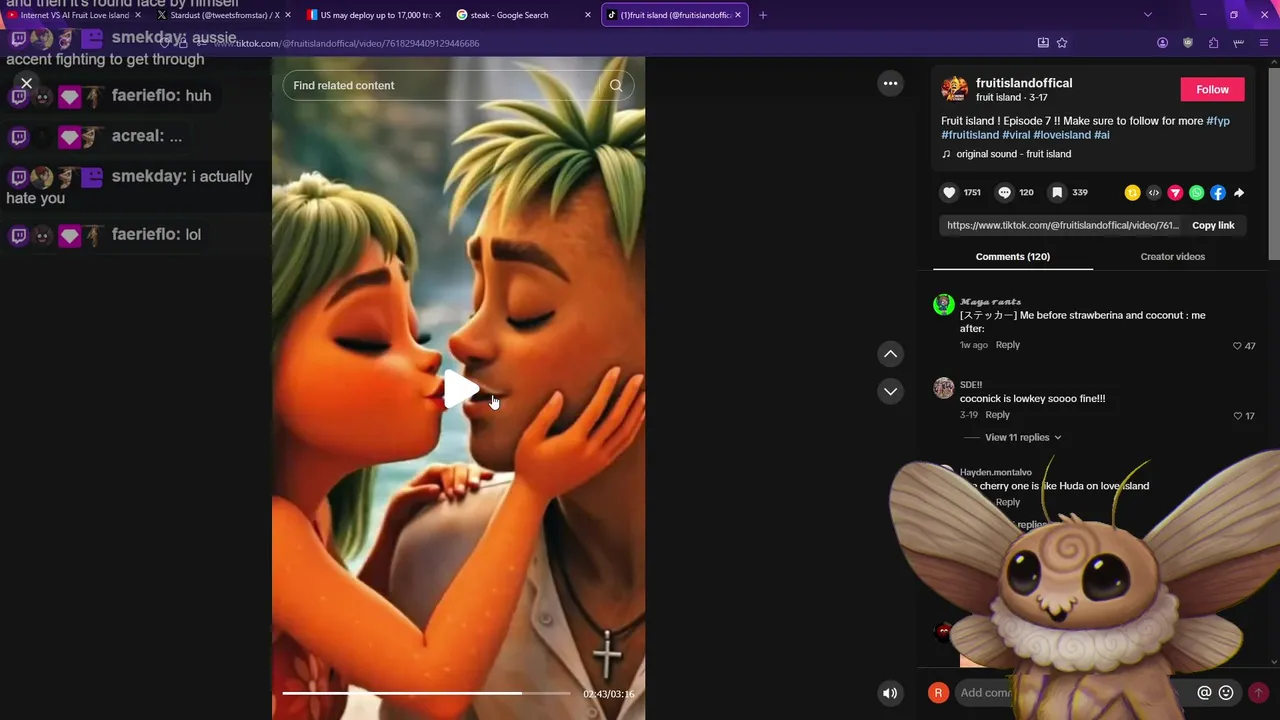Open the browser account profile icon

[1162, 43]
